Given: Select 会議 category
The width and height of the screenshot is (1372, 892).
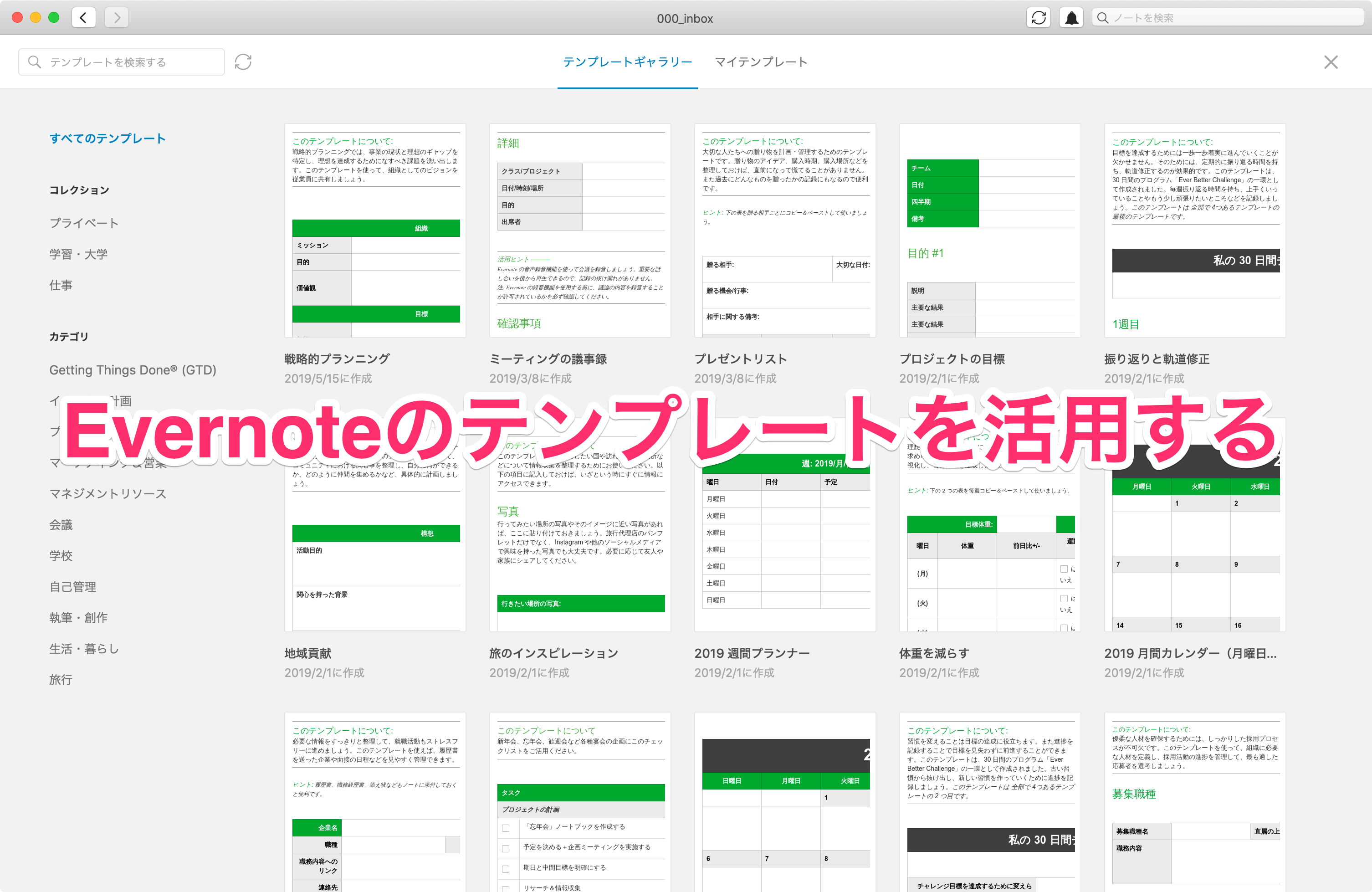Looking at the screenshot, I should 61,525.
